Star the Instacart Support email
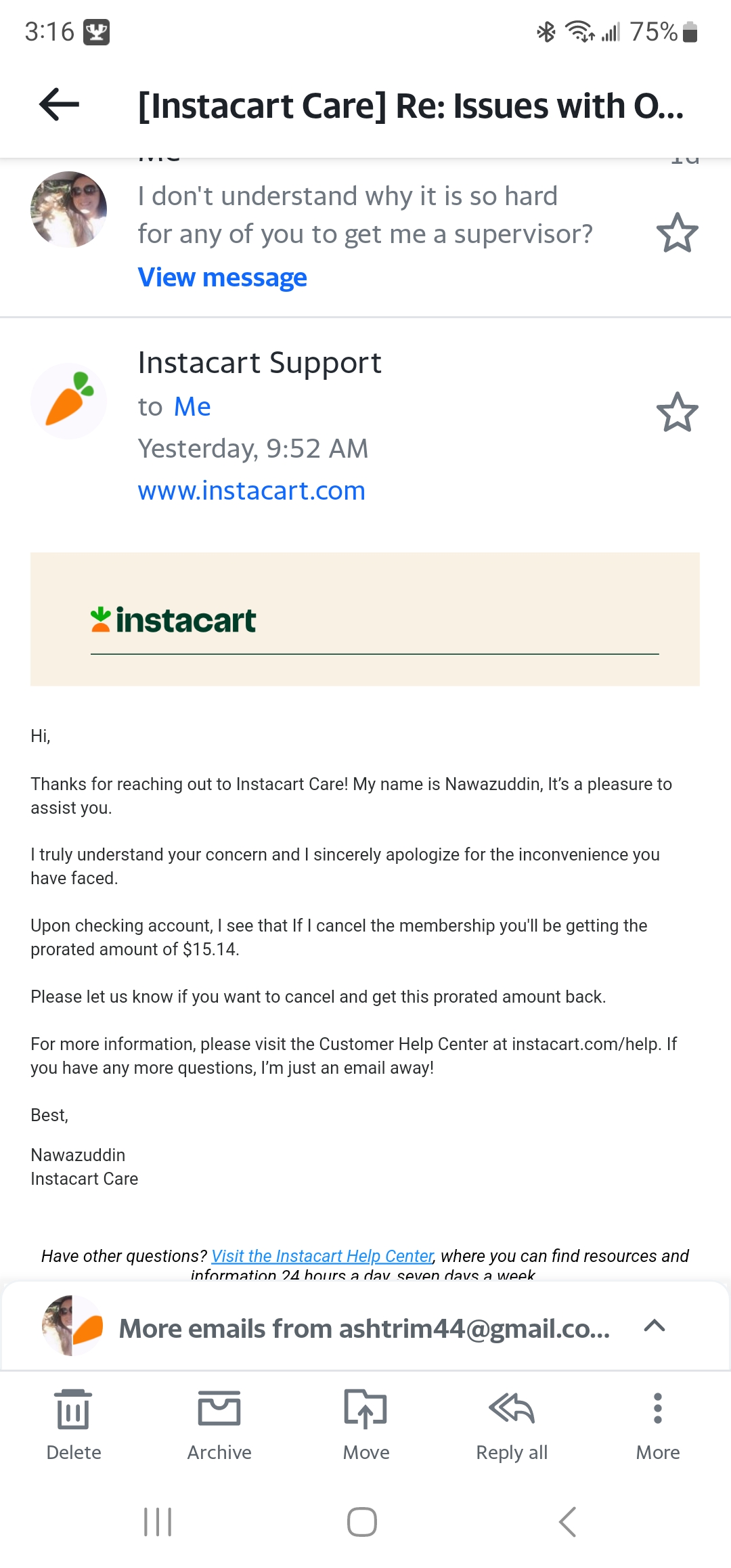Screen dimensions: 731x1568 (x=678, y=411)
